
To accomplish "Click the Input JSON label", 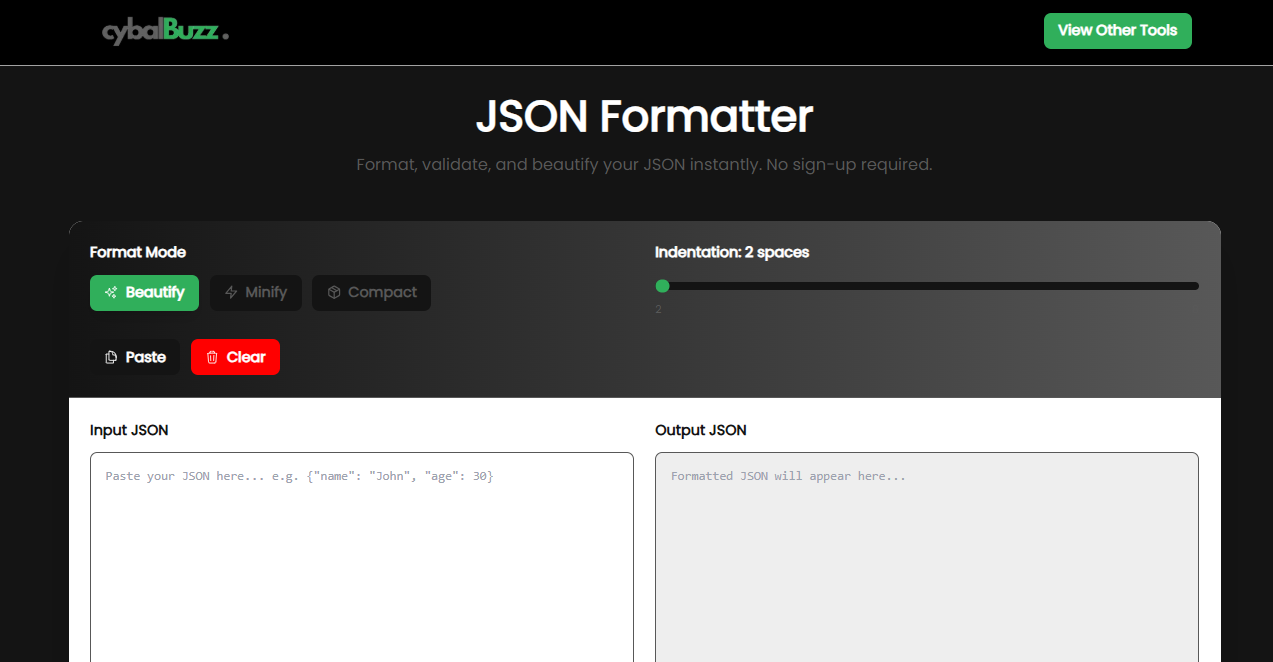I will [128, 430].
